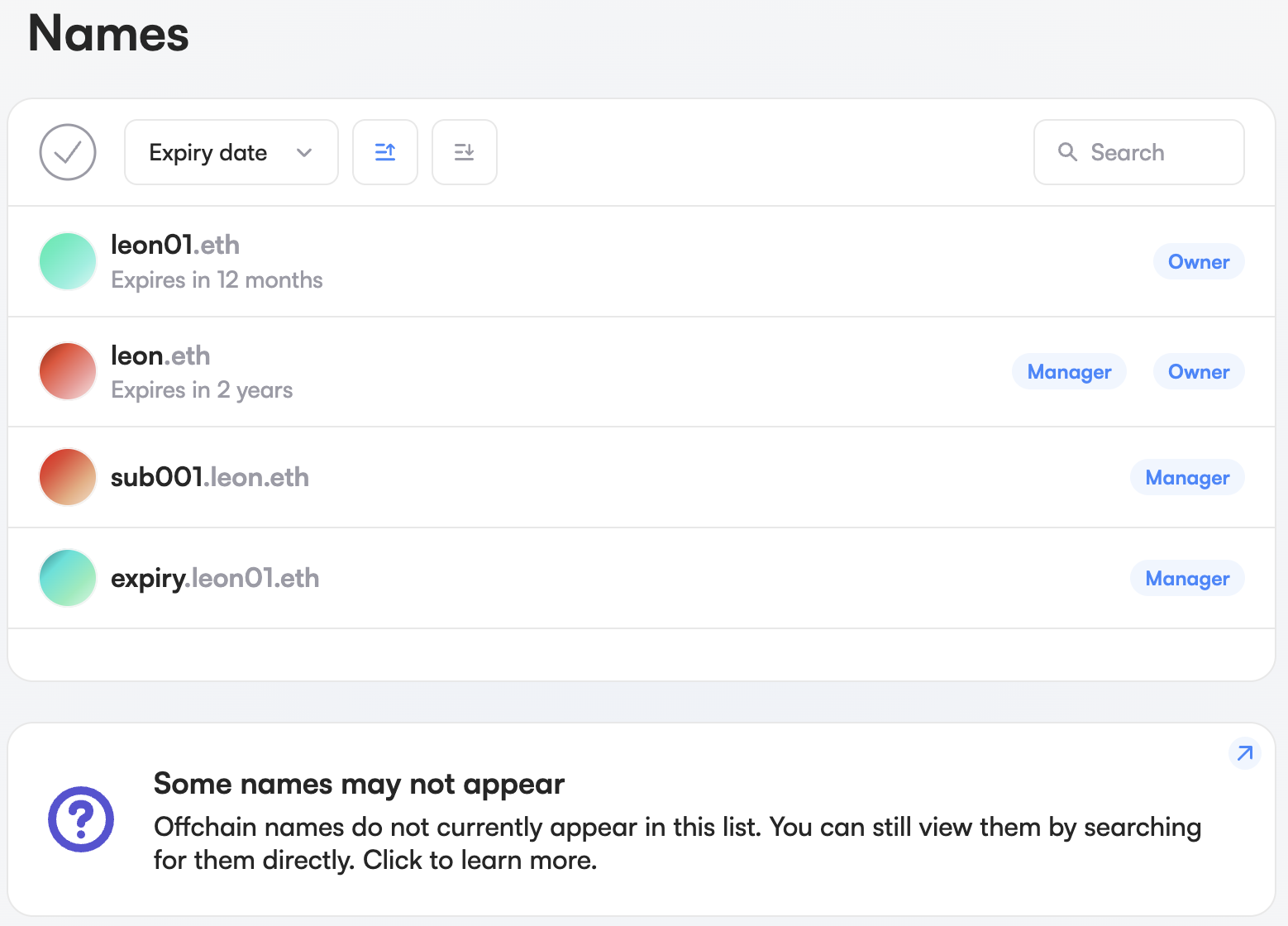Screen dimensions: 1288x926
Task: Click the purple question mark icon
Action: [81, 819]
